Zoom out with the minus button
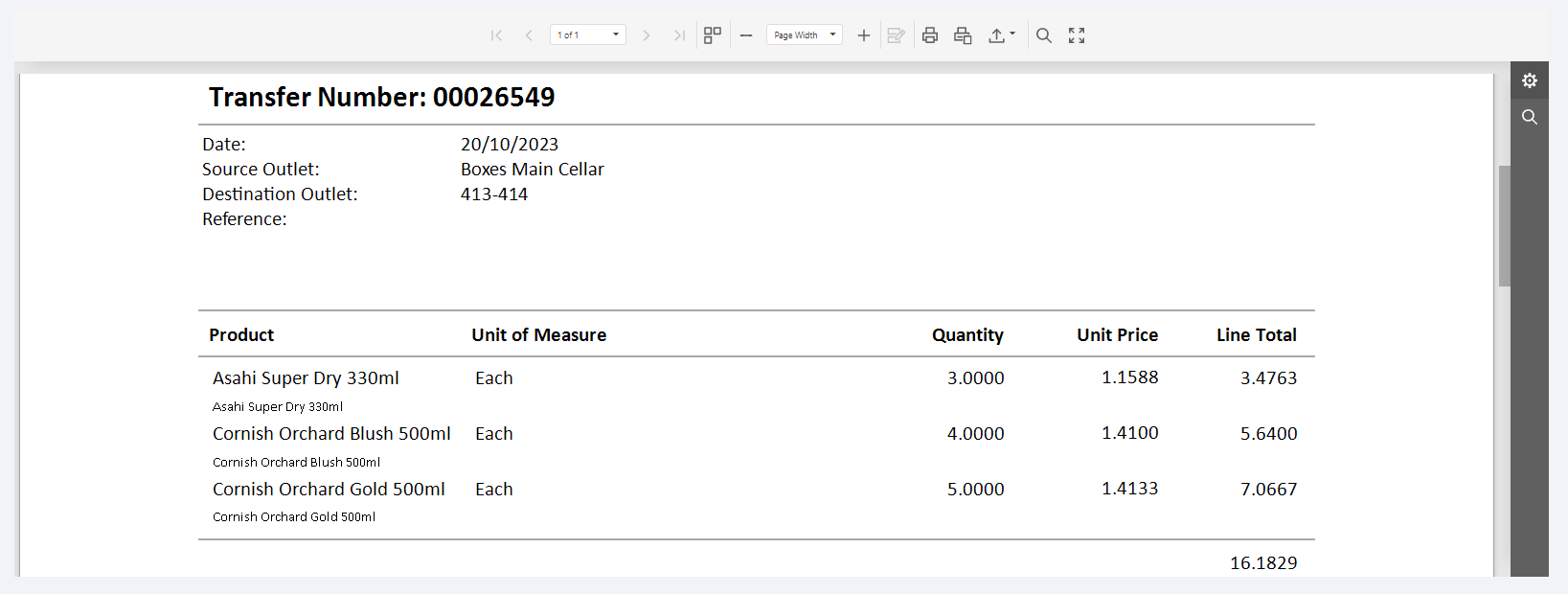This screenshot has width=1568, height=594. (746, 35)
